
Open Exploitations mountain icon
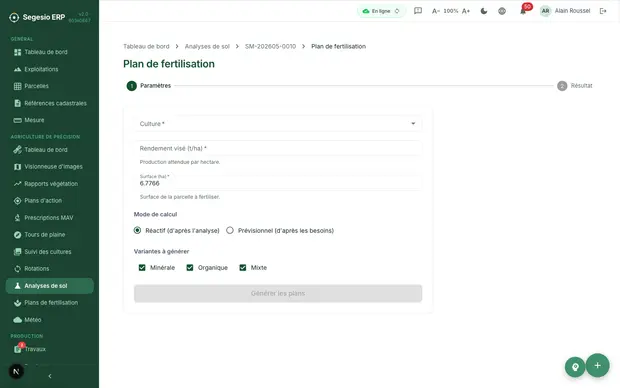point(17,69)
